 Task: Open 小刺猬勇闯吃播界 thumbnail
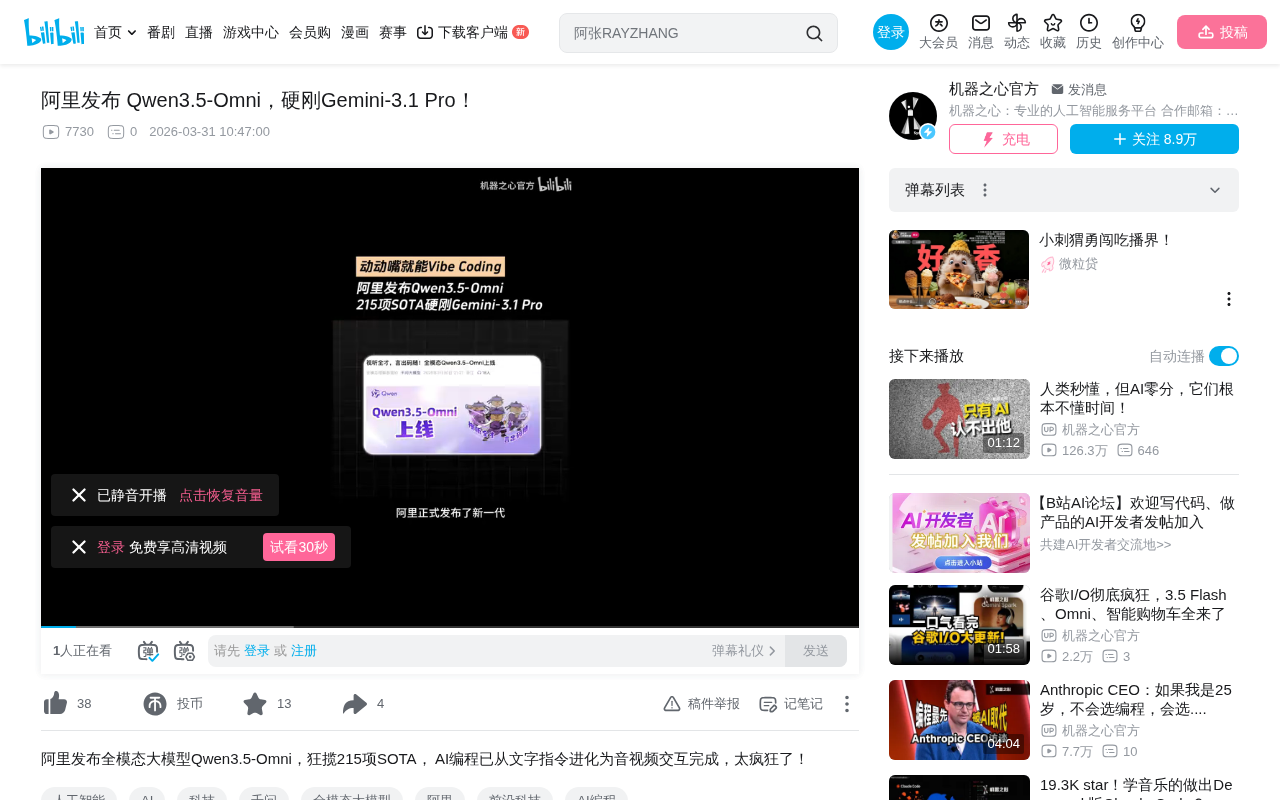959,269
